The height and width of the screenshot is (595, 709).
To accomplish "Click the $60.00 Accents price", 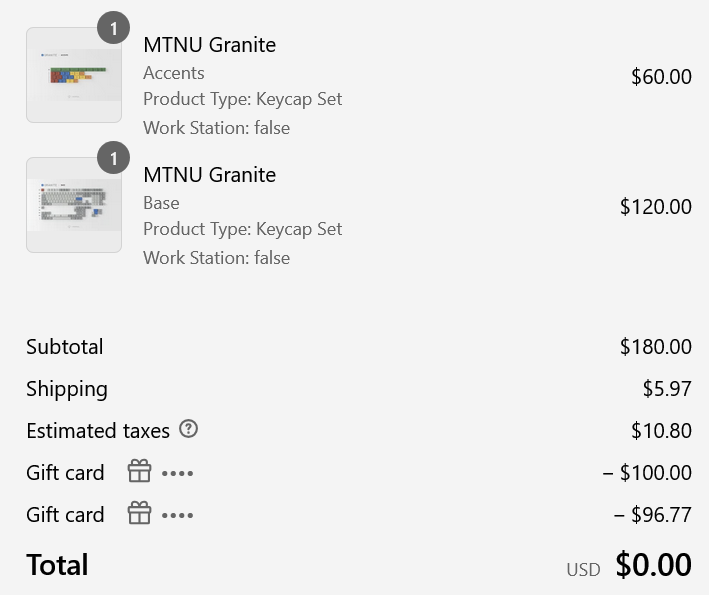I will pyautogui.click(x=661, y=76).
